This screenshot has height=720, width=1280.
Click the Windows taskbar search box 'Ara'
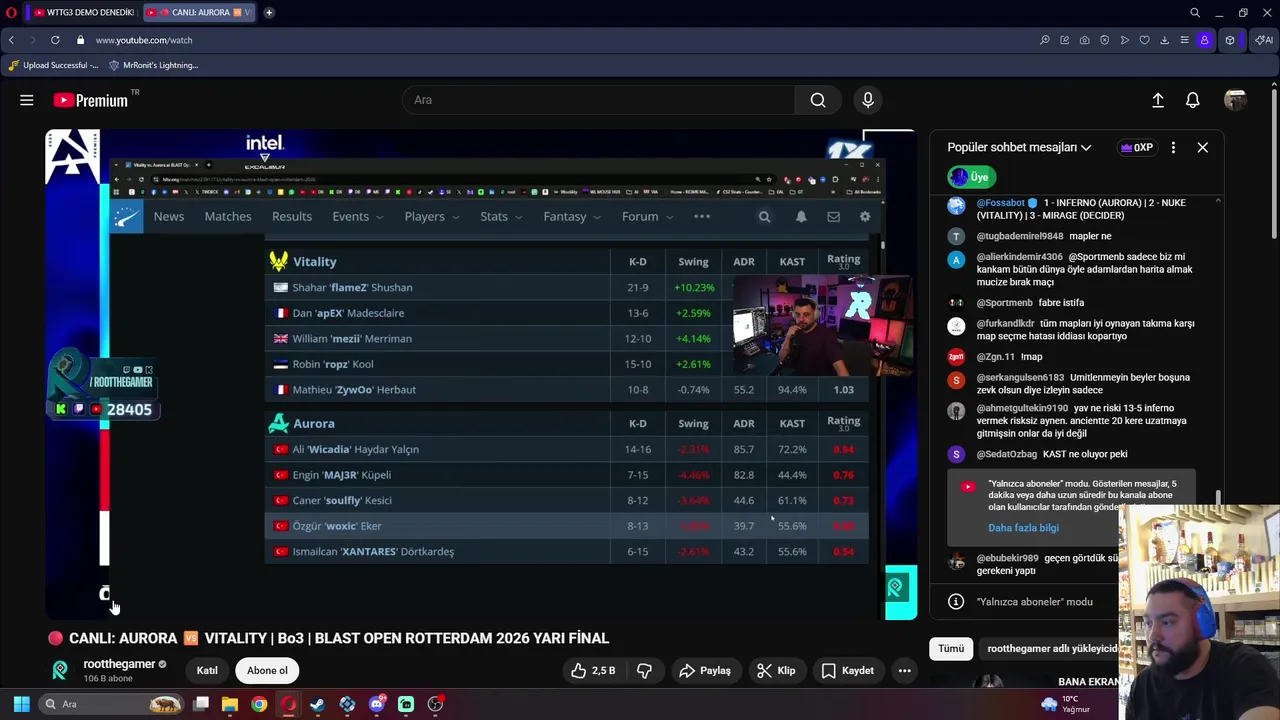click(113, 704)
